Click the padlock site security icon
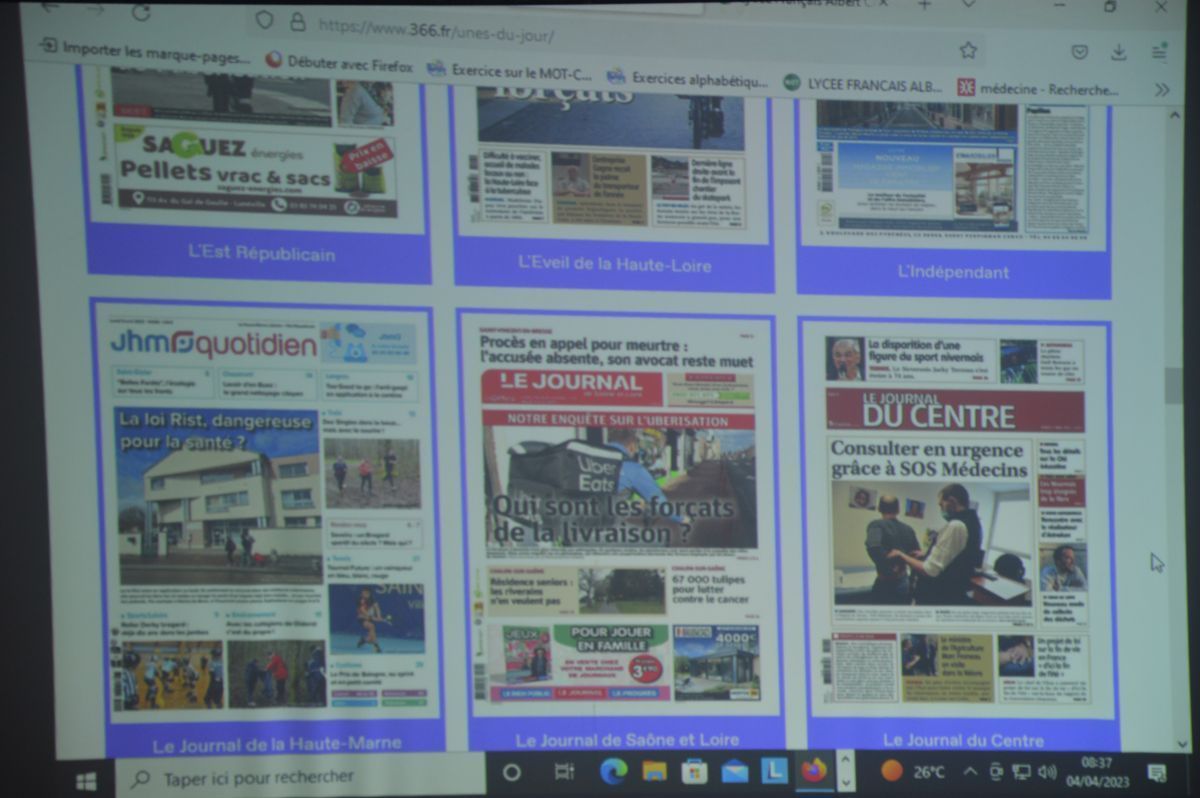This screenshot has height=798, width=1200. [297, 22]
